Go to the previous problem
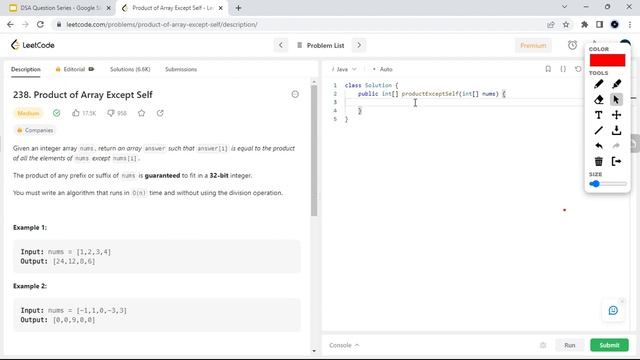 (x=281, y=45)
